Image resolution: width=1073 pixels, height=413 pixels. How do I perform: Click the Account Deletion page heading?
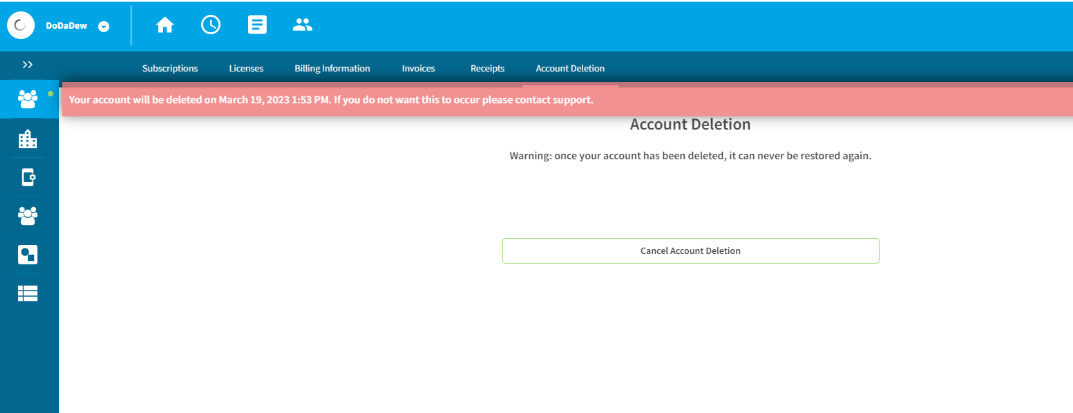click(690, 124)
